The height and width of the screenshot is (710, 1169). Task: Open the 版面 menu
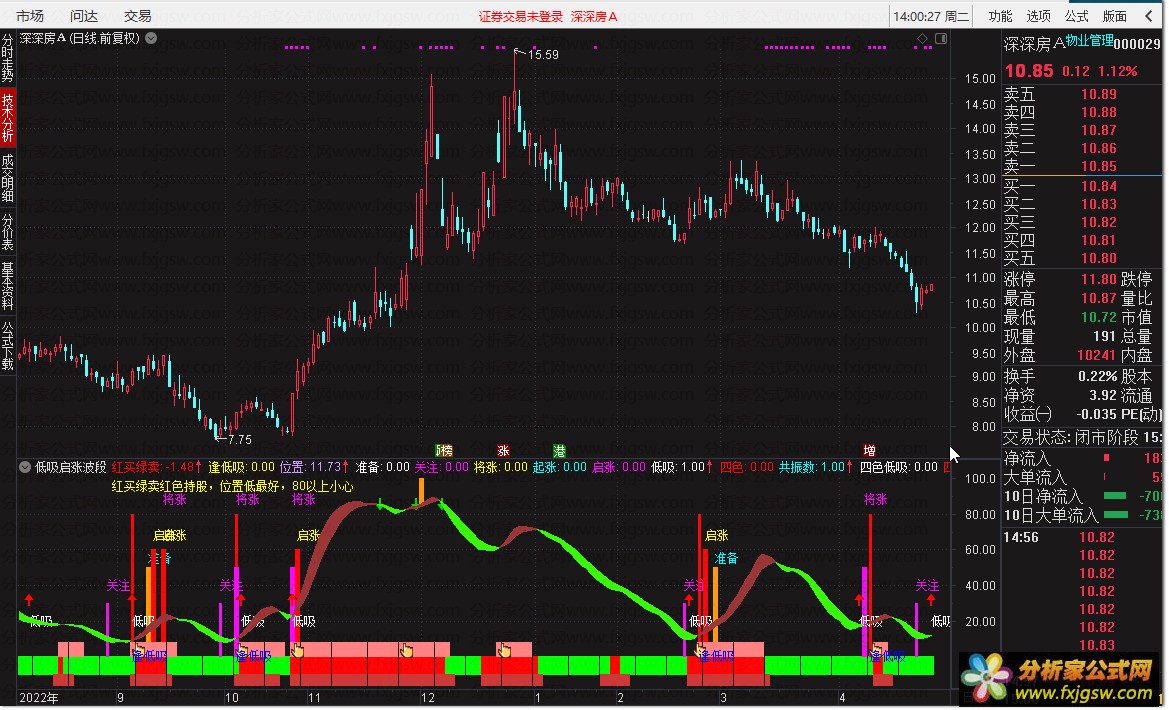(1115, 16)
